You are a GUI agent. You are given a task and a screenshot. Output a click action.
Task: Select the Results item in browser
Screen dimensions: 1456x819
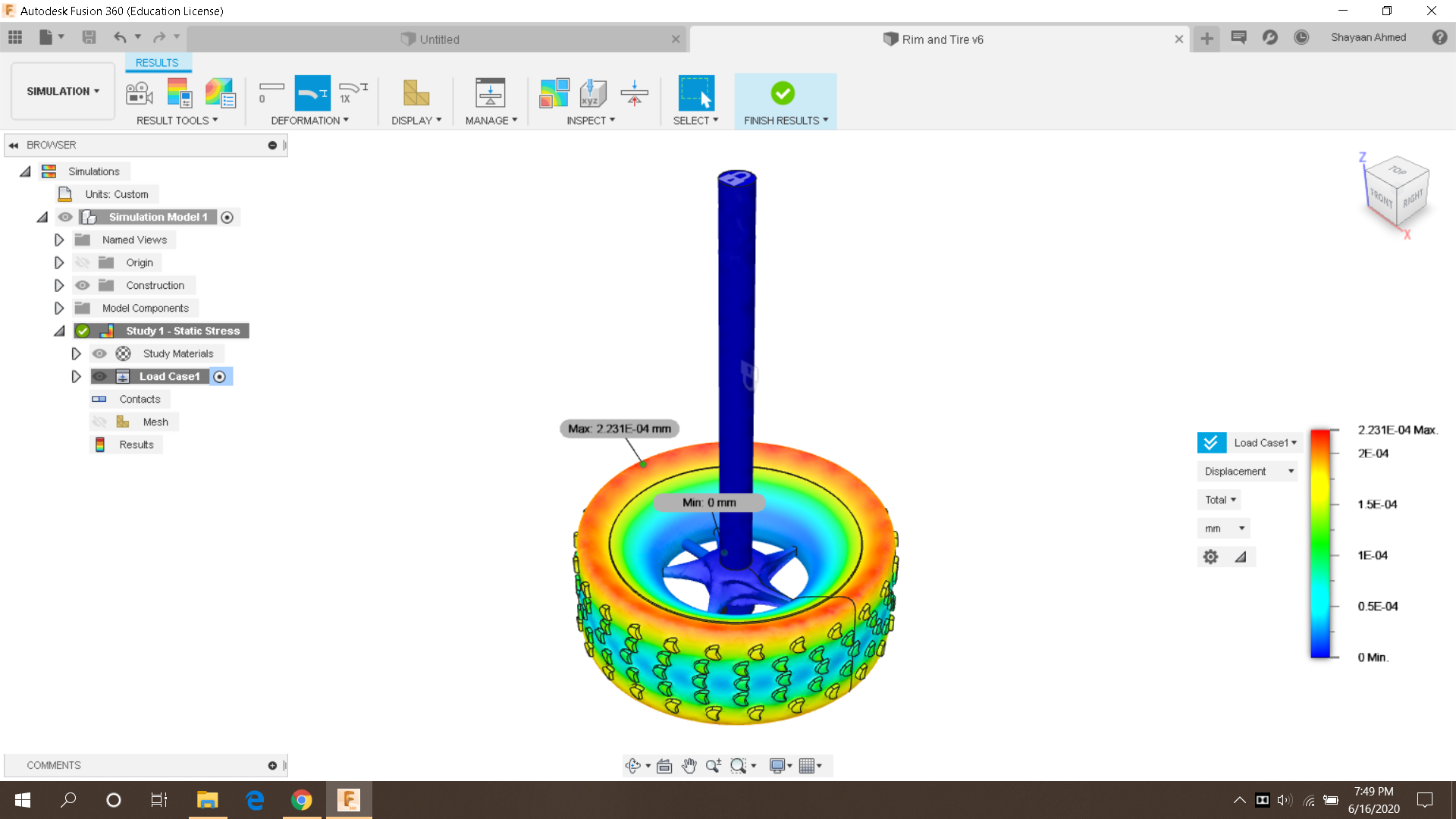tap(136, 445)
